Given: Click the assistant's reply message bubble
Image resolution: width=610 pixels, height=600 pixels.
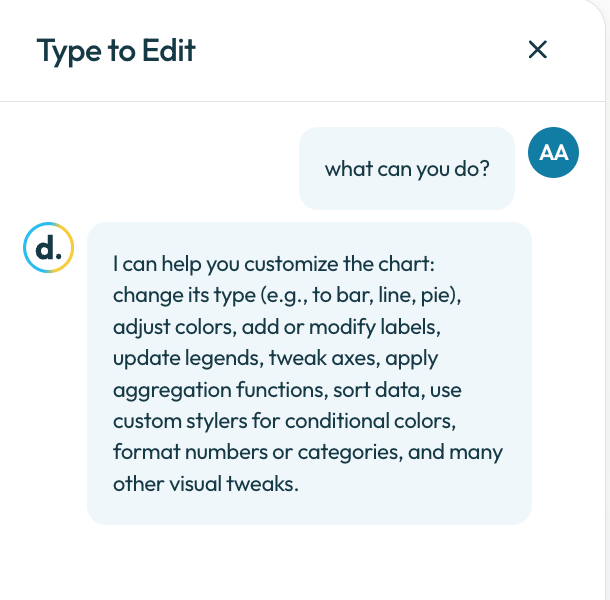Looking at the screenshot, I should 309,374.
